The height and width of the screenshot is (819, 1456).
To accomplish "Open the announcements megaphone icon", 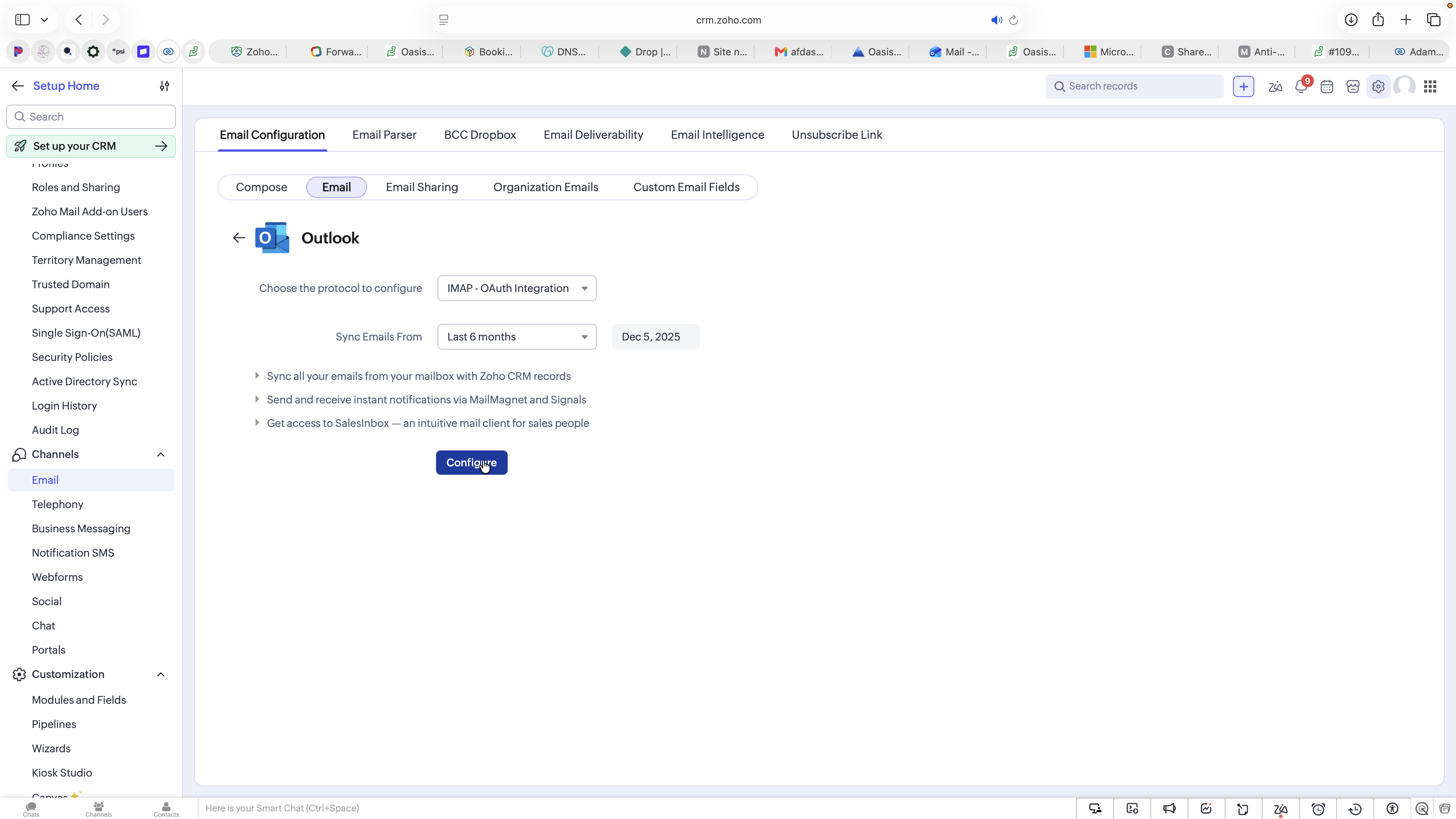I will tap(1169, 809).
